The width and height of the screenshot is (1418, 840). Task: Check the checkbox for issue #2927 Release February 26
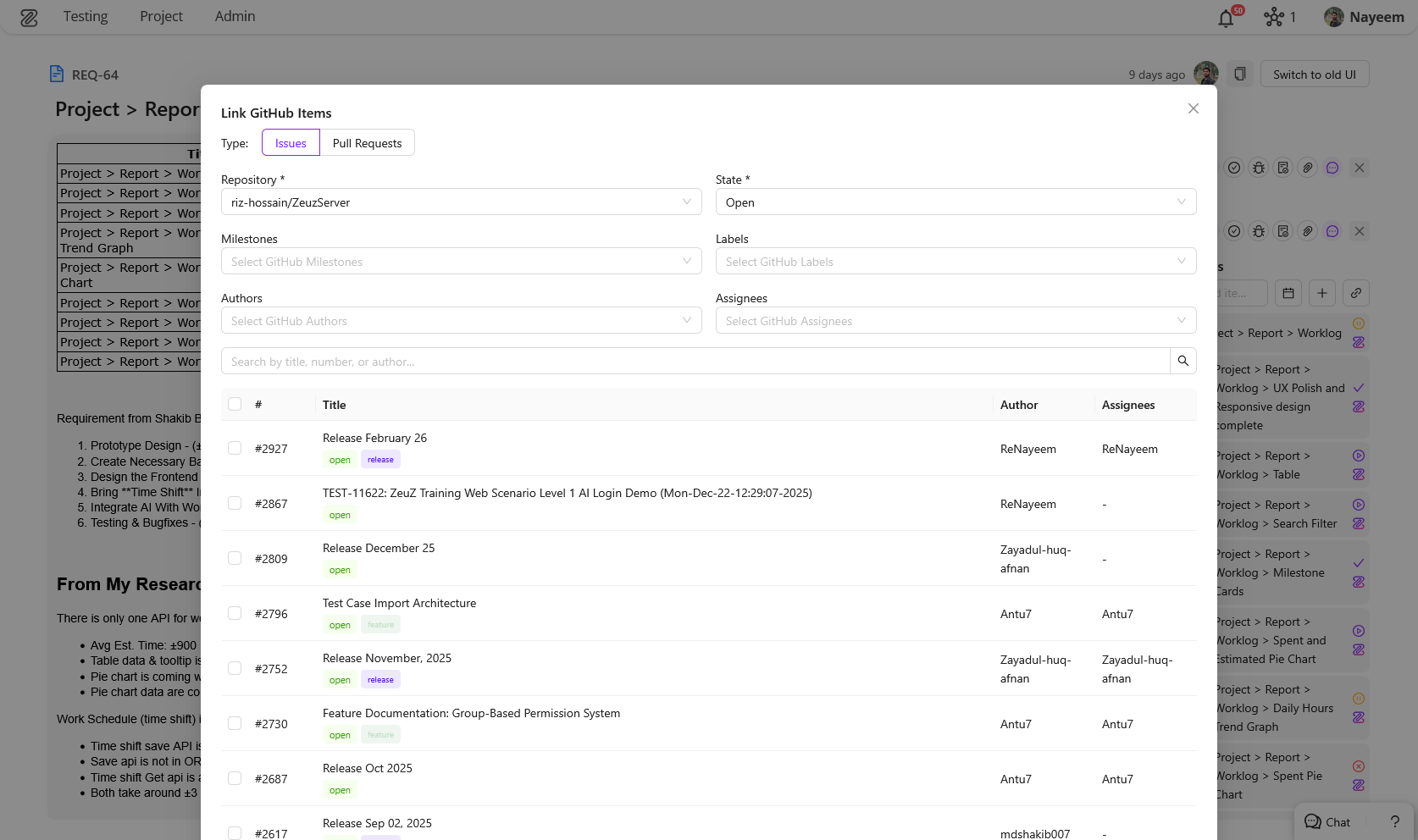pos(235,448)
